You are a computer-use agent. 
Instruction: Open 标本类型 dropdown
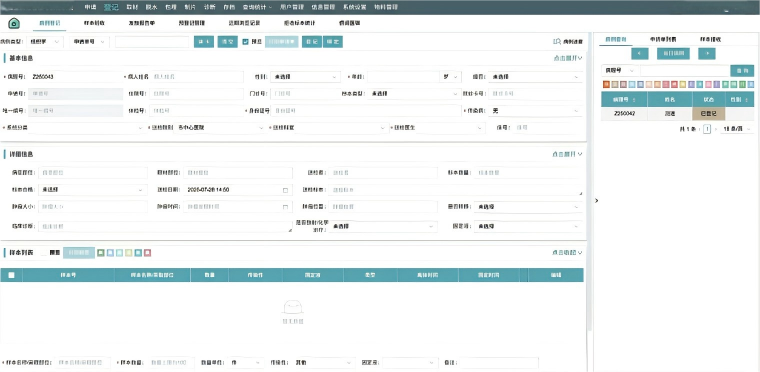tap(413, 94)
